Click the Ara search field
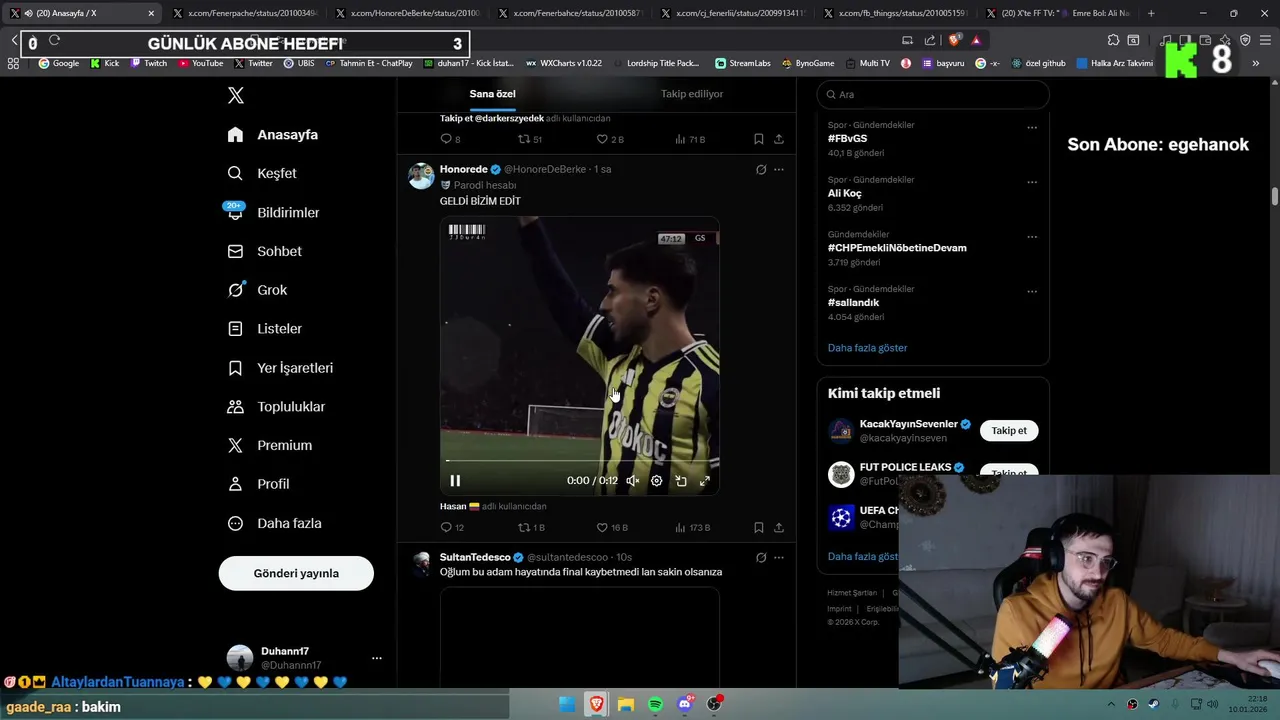 click(933, 94)
